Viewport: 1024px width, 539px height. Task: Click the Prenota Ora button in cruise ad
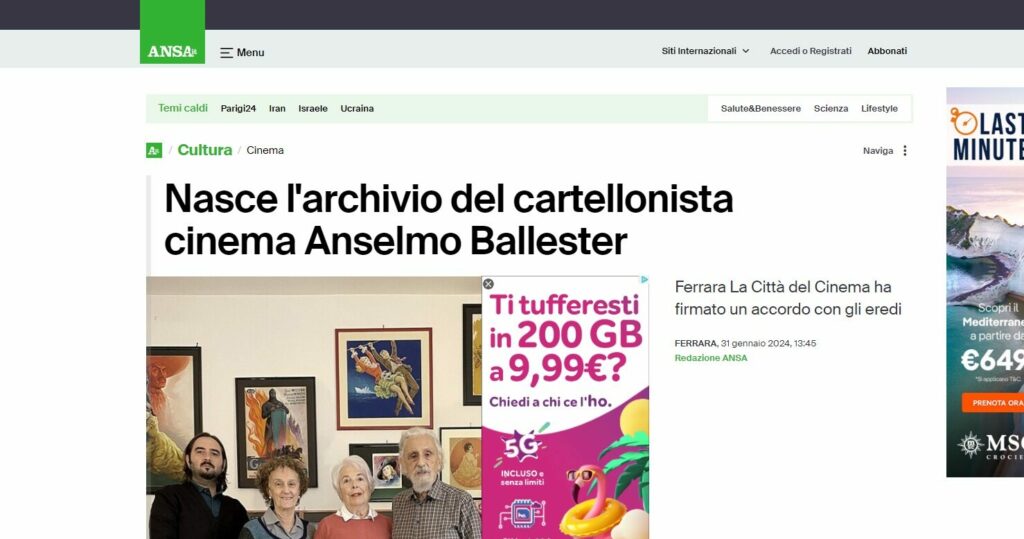click(x=993, y=402)
